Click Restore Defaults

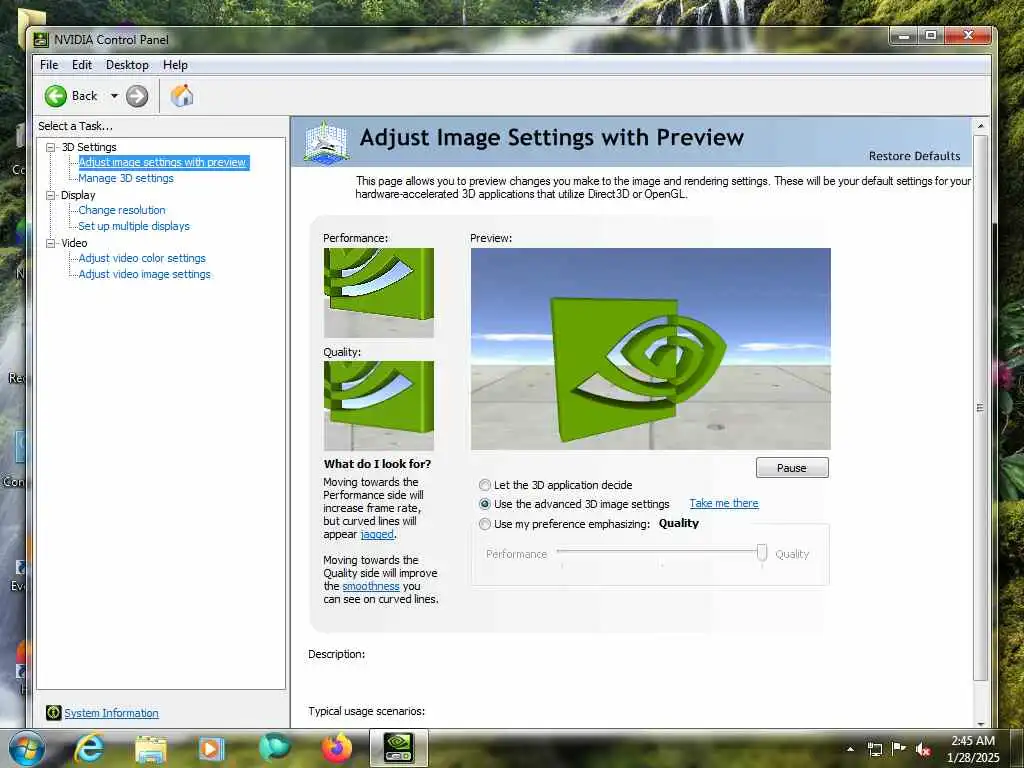click(x=914, y=156)
